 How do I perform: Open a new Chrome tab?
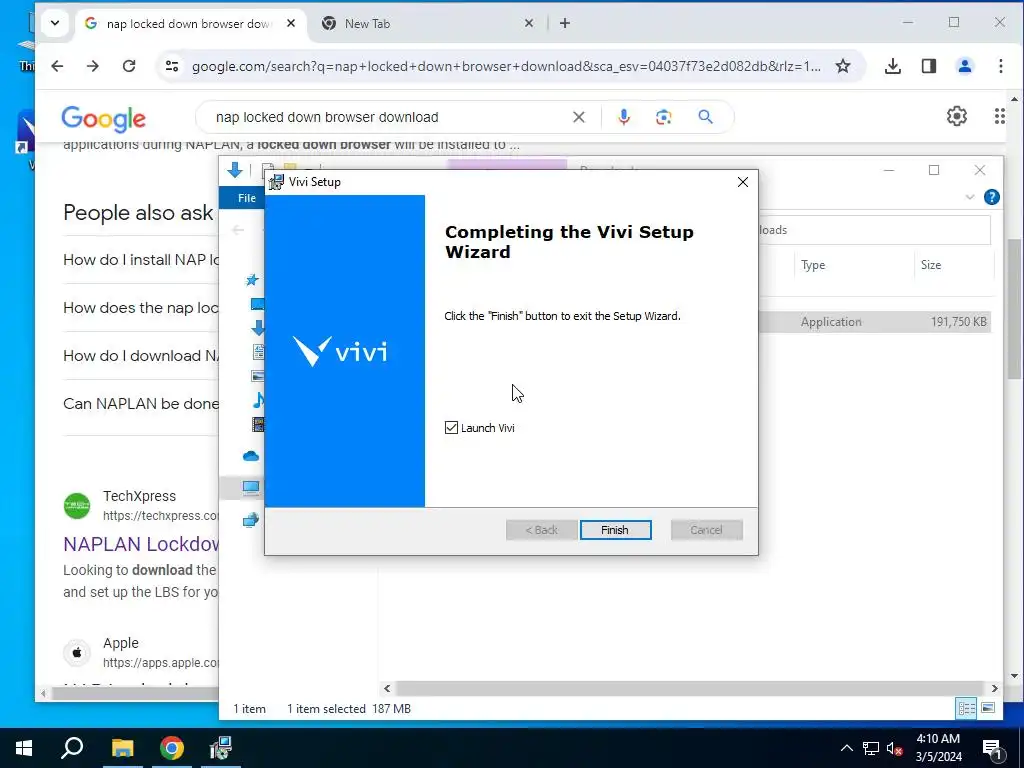[565, 24]
